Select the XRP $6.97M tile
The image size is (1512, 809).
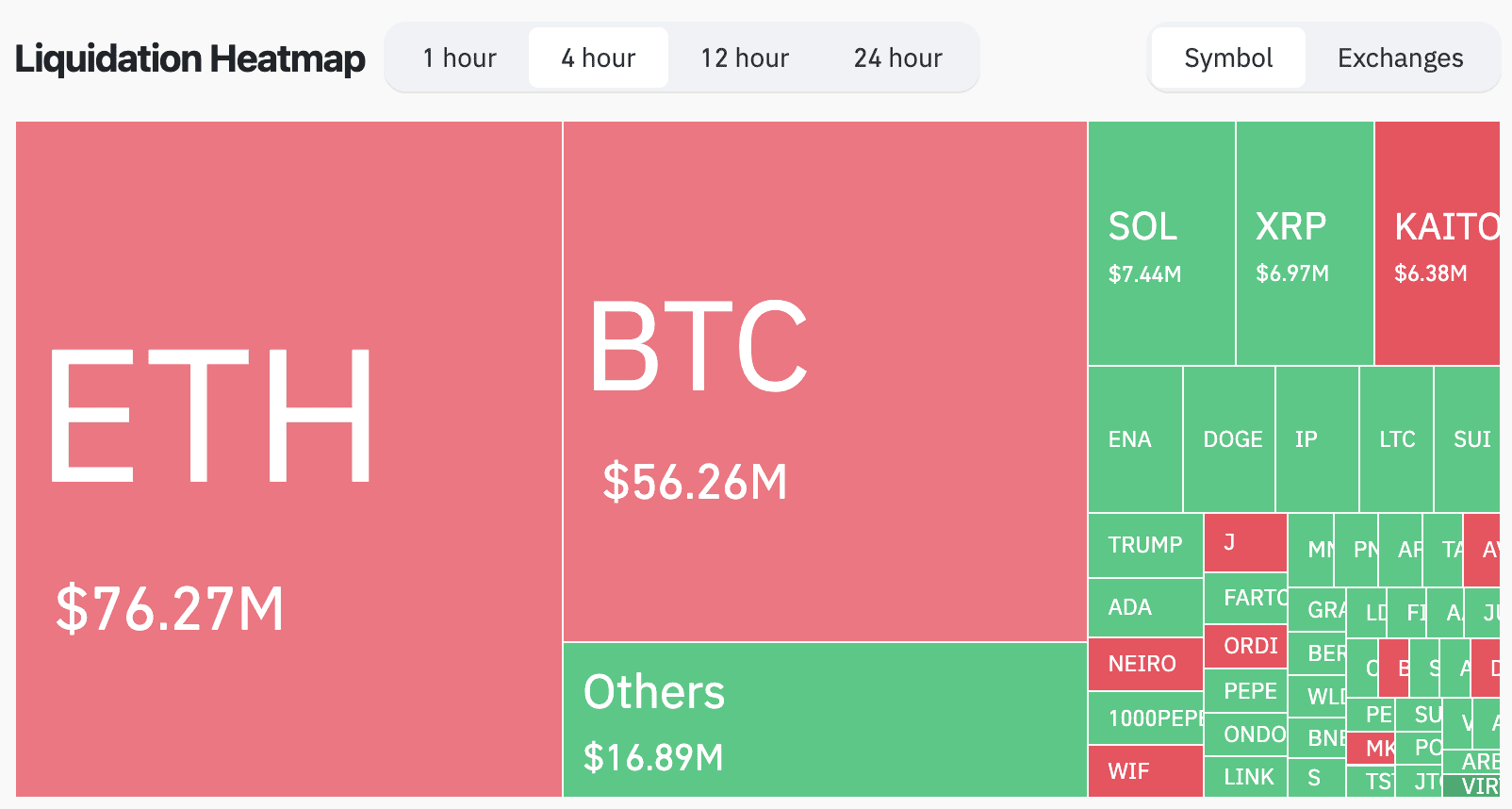pos(1305,243)
